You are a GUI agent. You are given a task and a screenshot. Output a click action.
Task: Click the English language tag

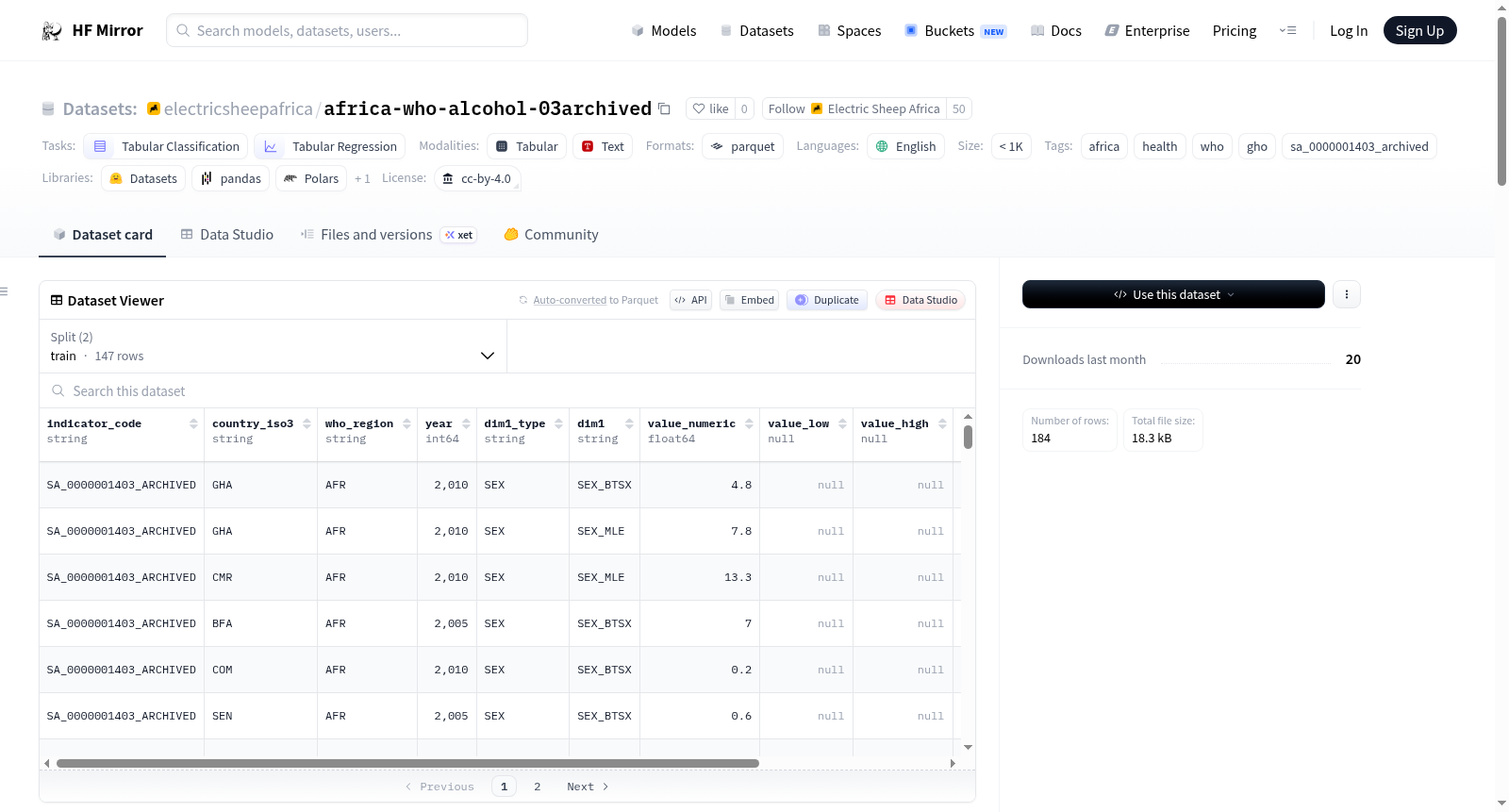905,146
